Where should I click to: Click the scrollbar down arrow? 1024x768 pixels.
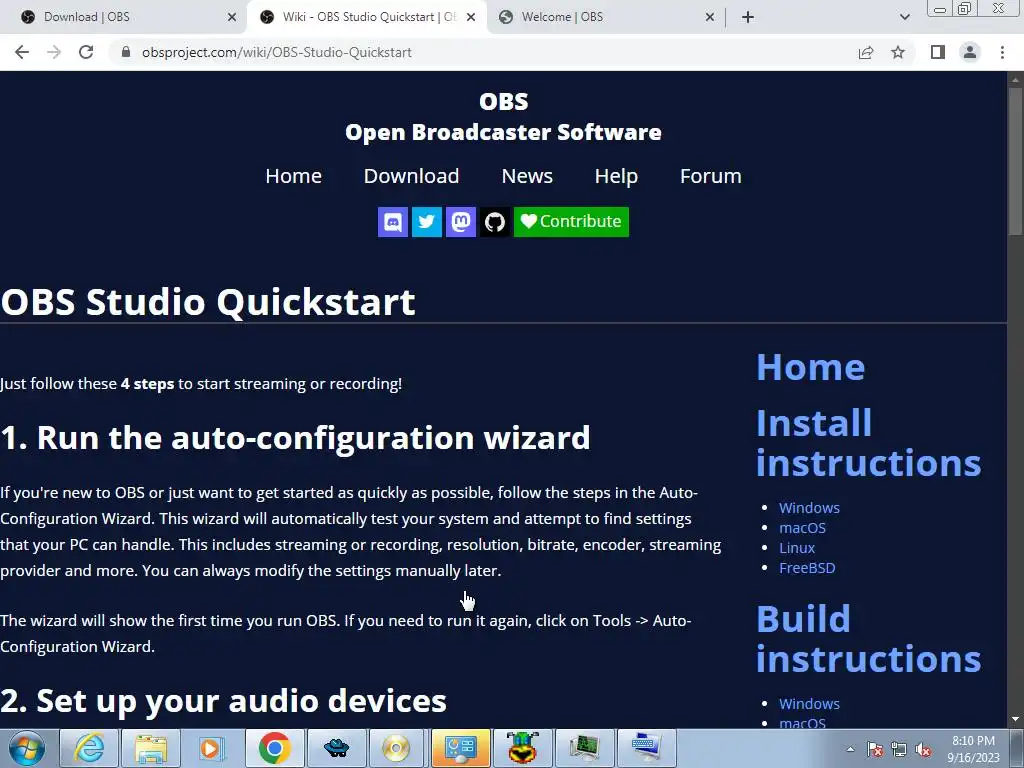(x=1015, y=720)
